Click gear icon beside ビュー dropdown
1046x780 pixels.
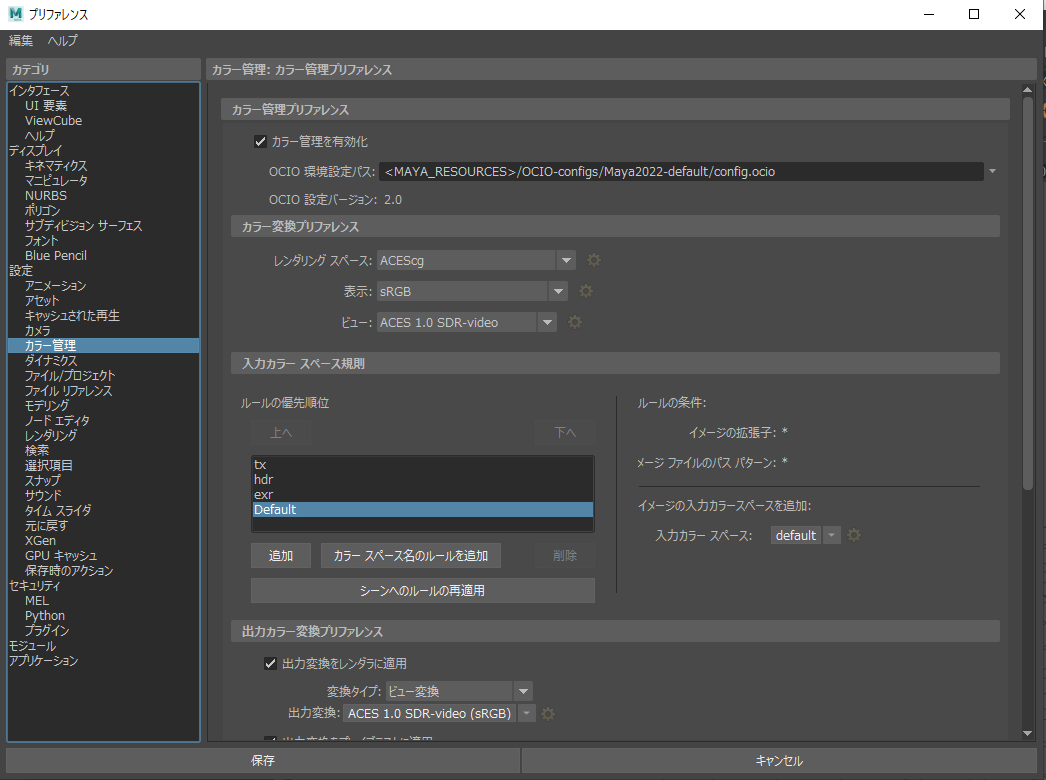[x=574, y=322]
